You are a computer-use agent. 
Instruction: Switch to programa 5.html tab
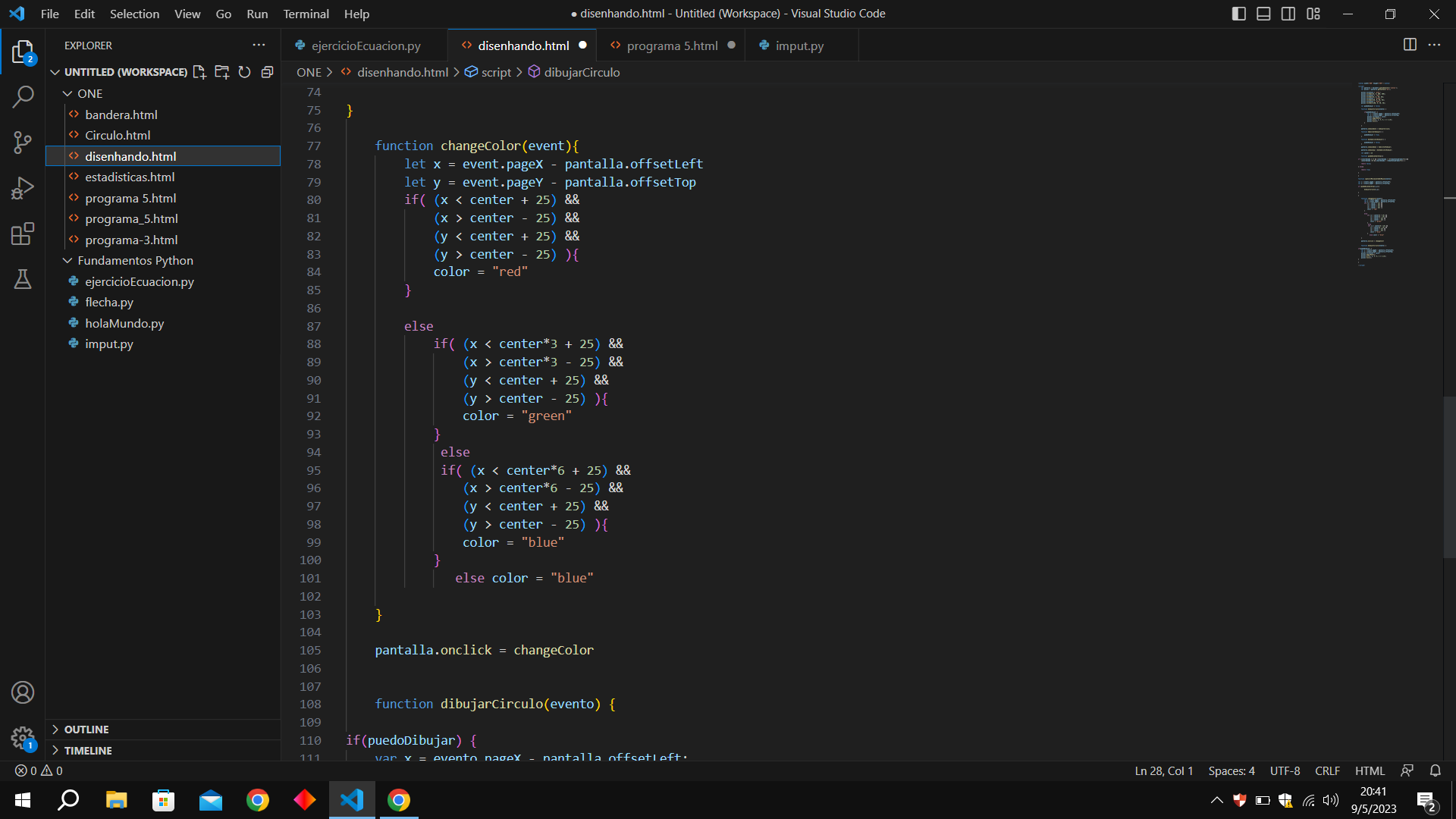(x=672, y=45)
